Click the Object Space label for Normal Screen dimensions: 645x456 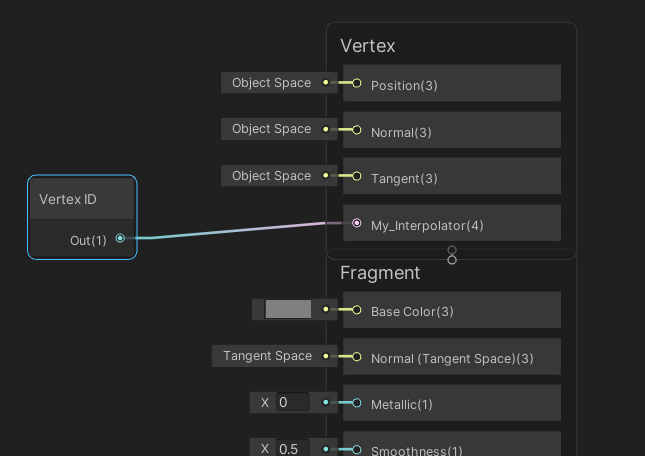pyautogui.click(x=271, y=129)
